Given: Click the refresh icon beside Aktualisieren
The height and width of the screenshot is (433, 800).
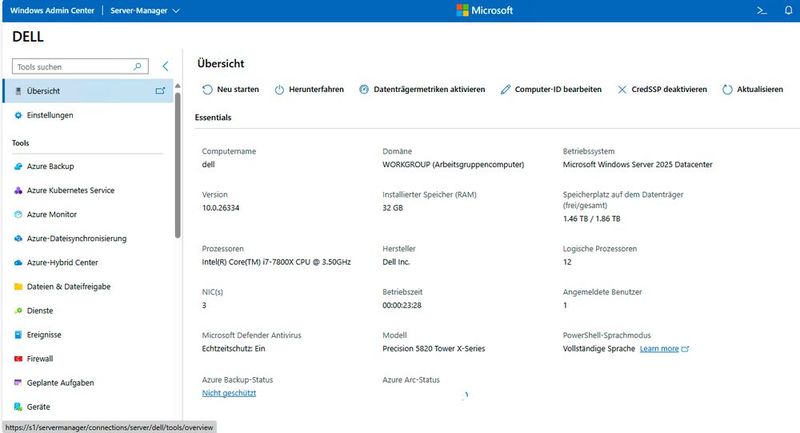Looking at the screenshot, I should pos(728,90).
